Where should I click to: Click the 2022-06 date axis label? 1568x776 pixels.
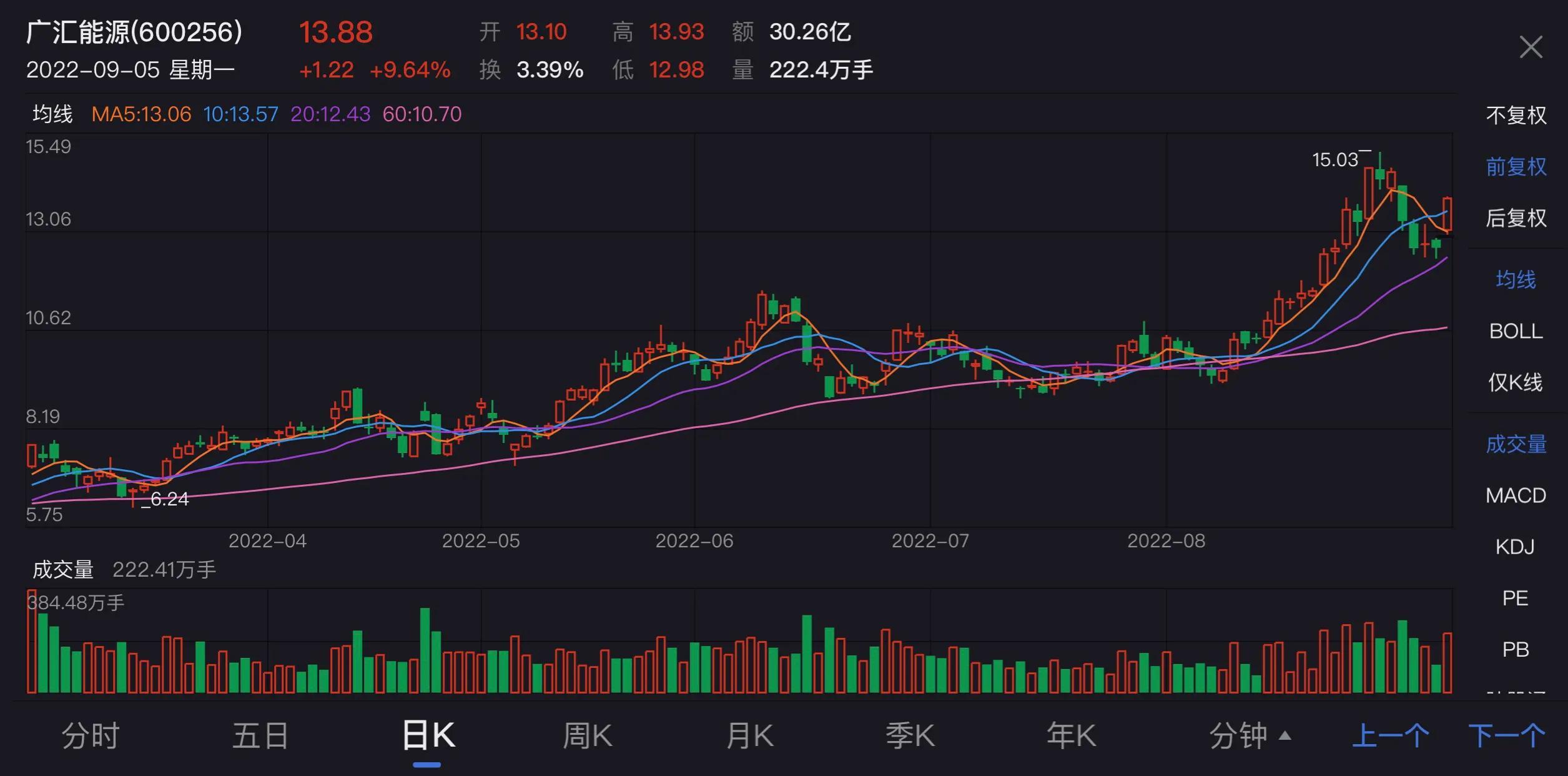click(x=694, y=540)
